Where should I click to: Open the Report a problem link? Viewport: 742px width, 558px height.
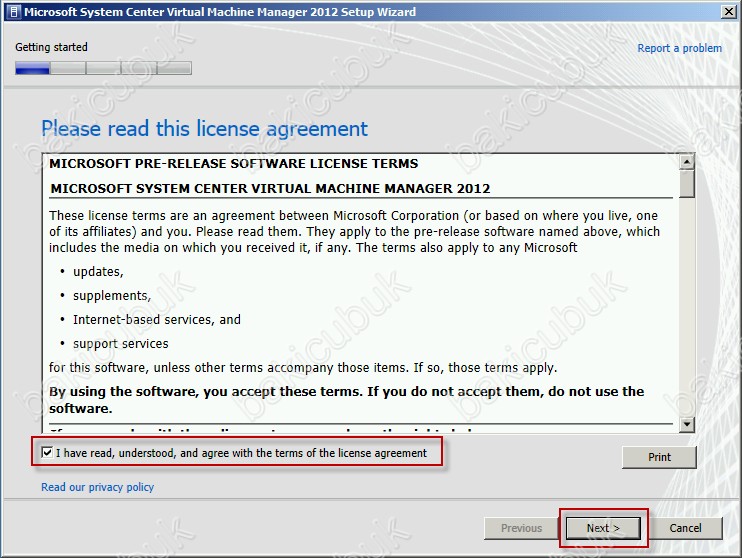679,48
